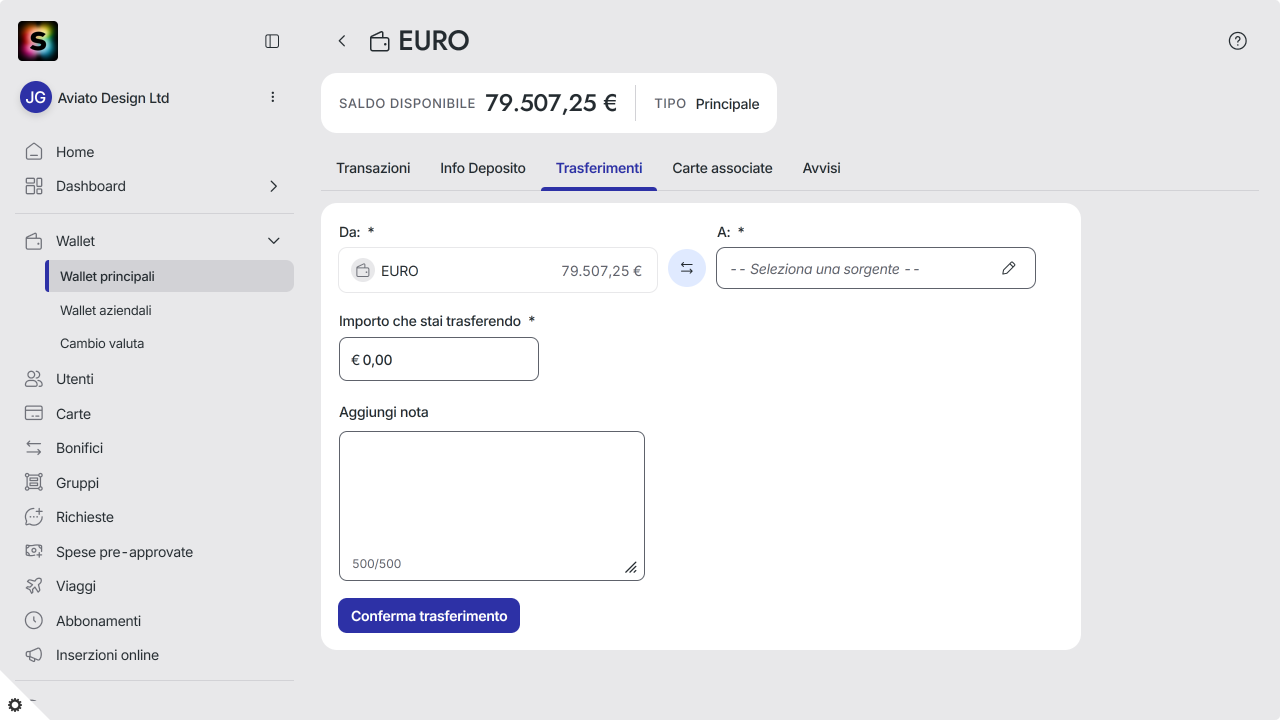Click the Dashboard grid icon
Screen dimensions: 1280x720
pos(34,186)
